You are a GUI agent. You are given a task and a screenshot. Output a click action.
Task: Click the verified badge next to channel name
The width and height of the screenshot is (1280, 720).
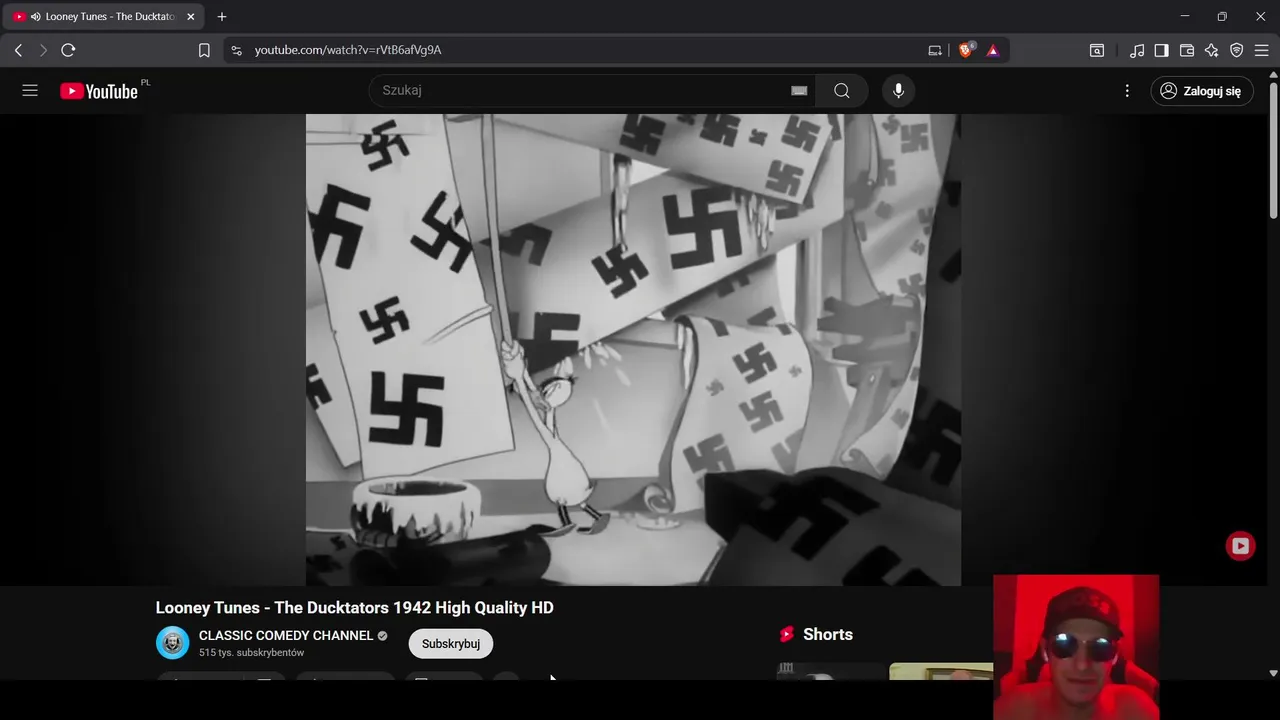coord(383,636)
